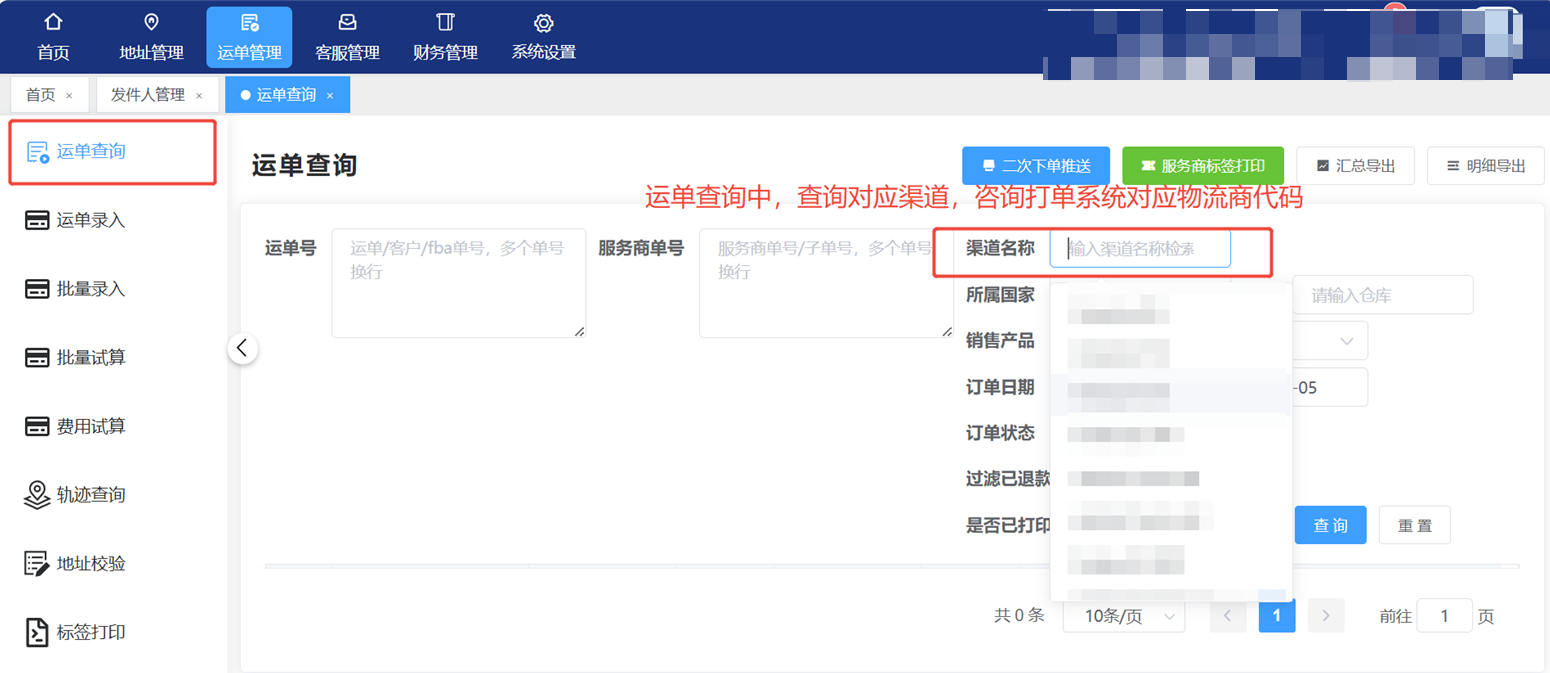This screenshot has height=673, width=1550.
Task: Select the 运单管理 top menu
Action: (249, 36)
